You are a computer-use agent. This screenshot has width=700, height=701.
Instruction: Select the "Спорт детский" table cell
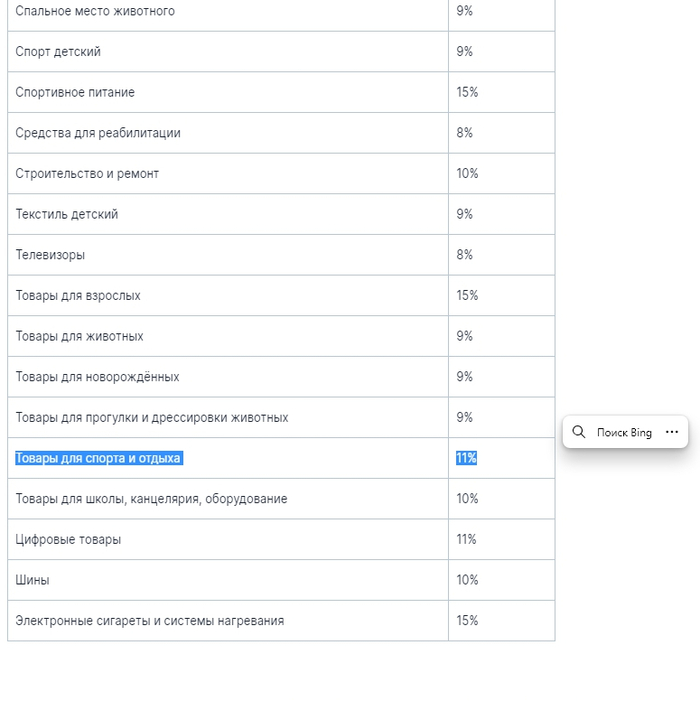[58, 52]
